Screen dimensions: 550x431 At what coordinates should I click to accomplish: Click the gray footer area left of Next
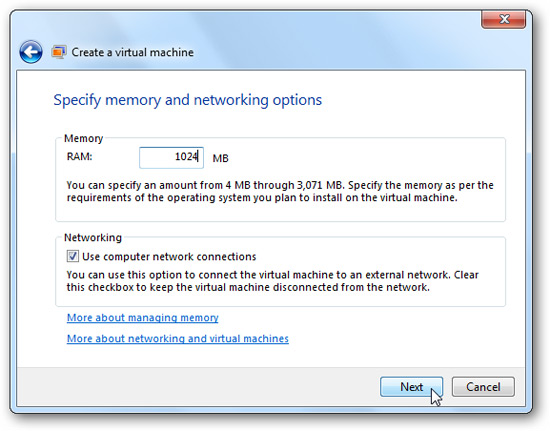click(x=198, y=387)
